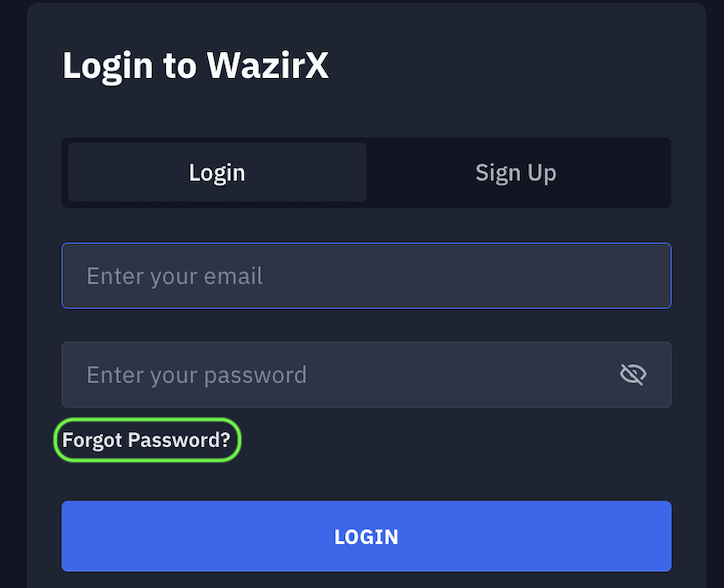Show the hidden password using the eye icon
The height and width of the screenshot is (588, 724).
click(633, 375)
